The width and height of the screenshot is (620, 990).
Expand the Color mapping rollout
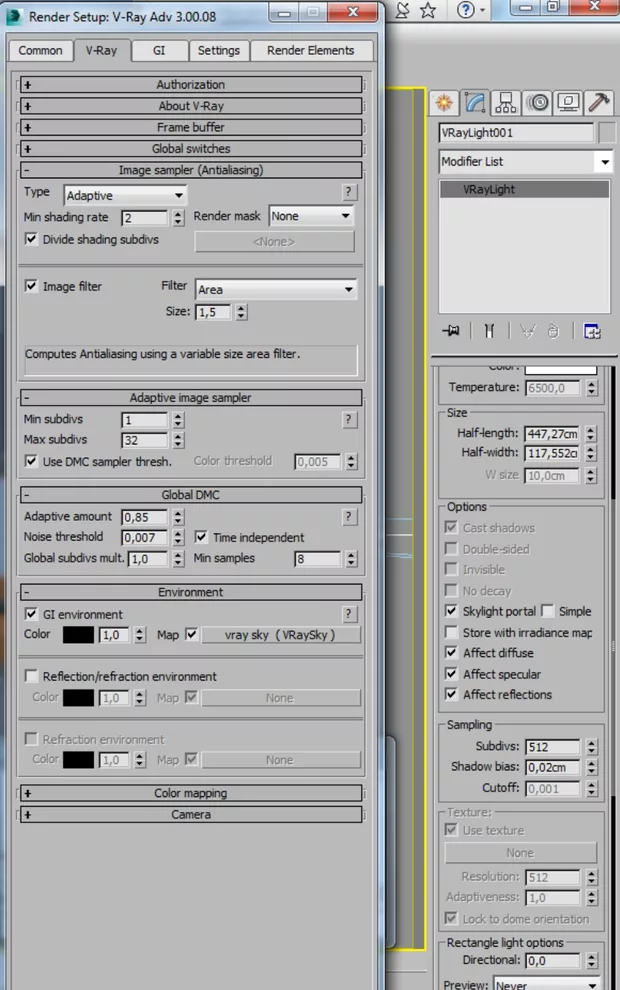191,793
